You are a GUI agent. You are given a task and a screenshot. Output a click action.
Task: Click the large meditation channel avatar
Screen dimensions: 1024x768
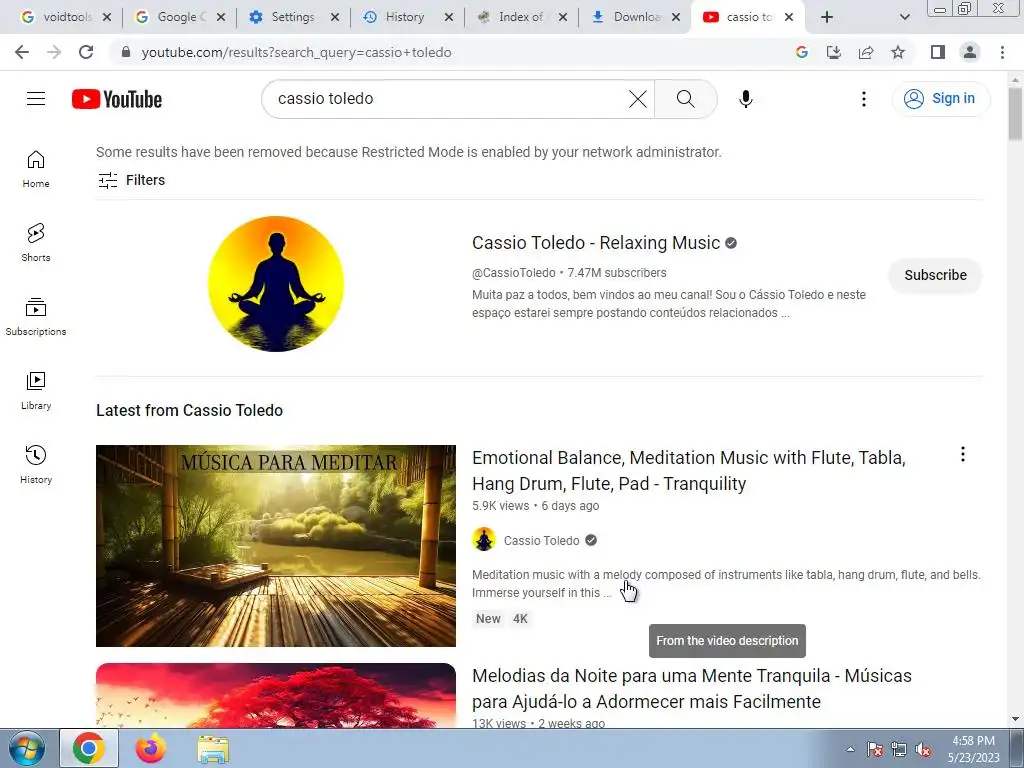[x=276, y=284]
